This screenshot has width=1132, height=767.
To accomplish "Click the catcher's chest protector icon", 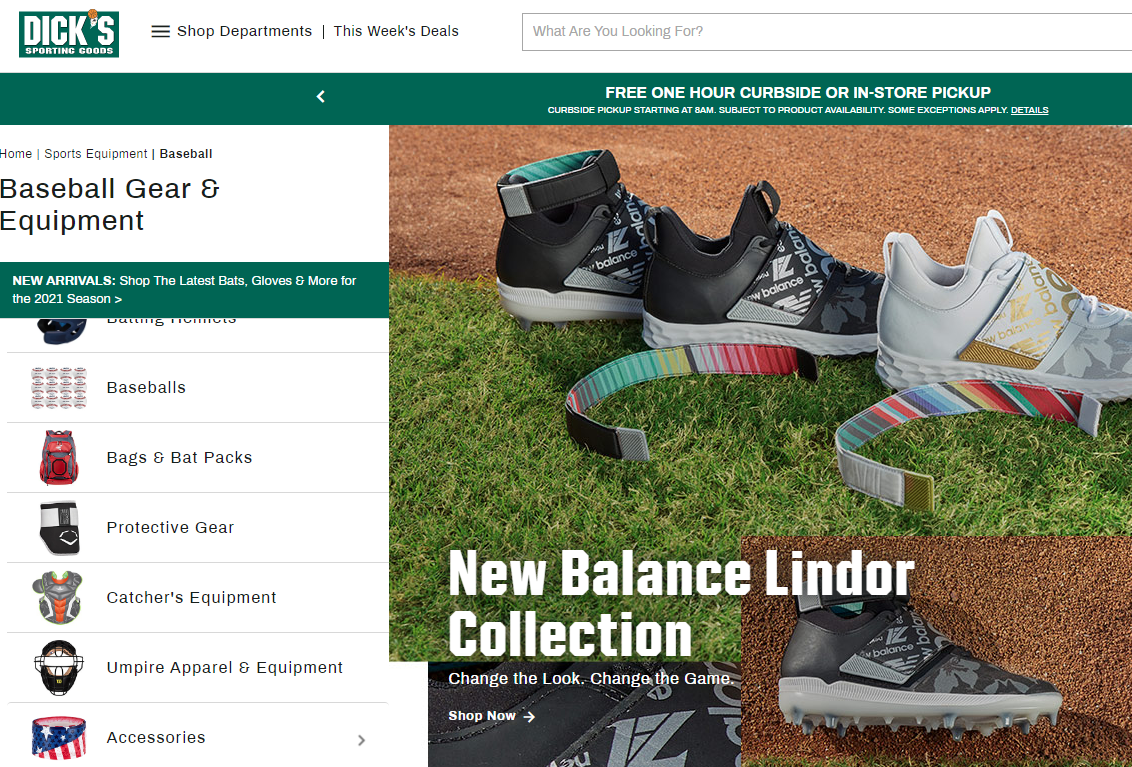I will click(x=58, y=597).
